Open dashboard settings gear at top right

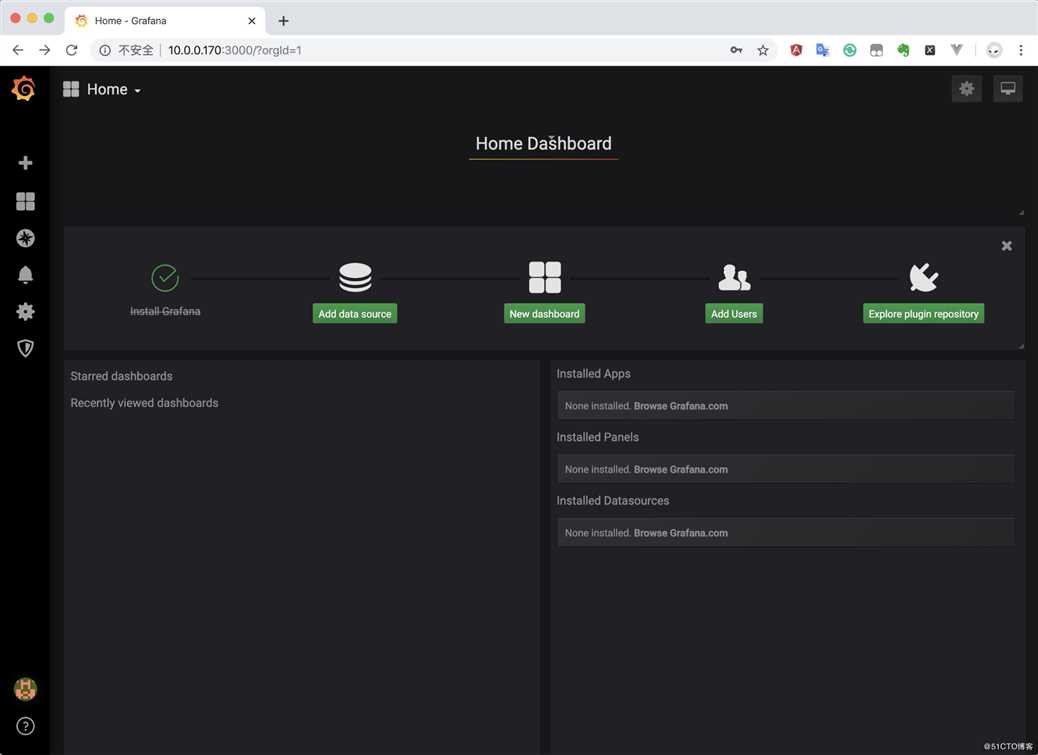tap(967, 89)
